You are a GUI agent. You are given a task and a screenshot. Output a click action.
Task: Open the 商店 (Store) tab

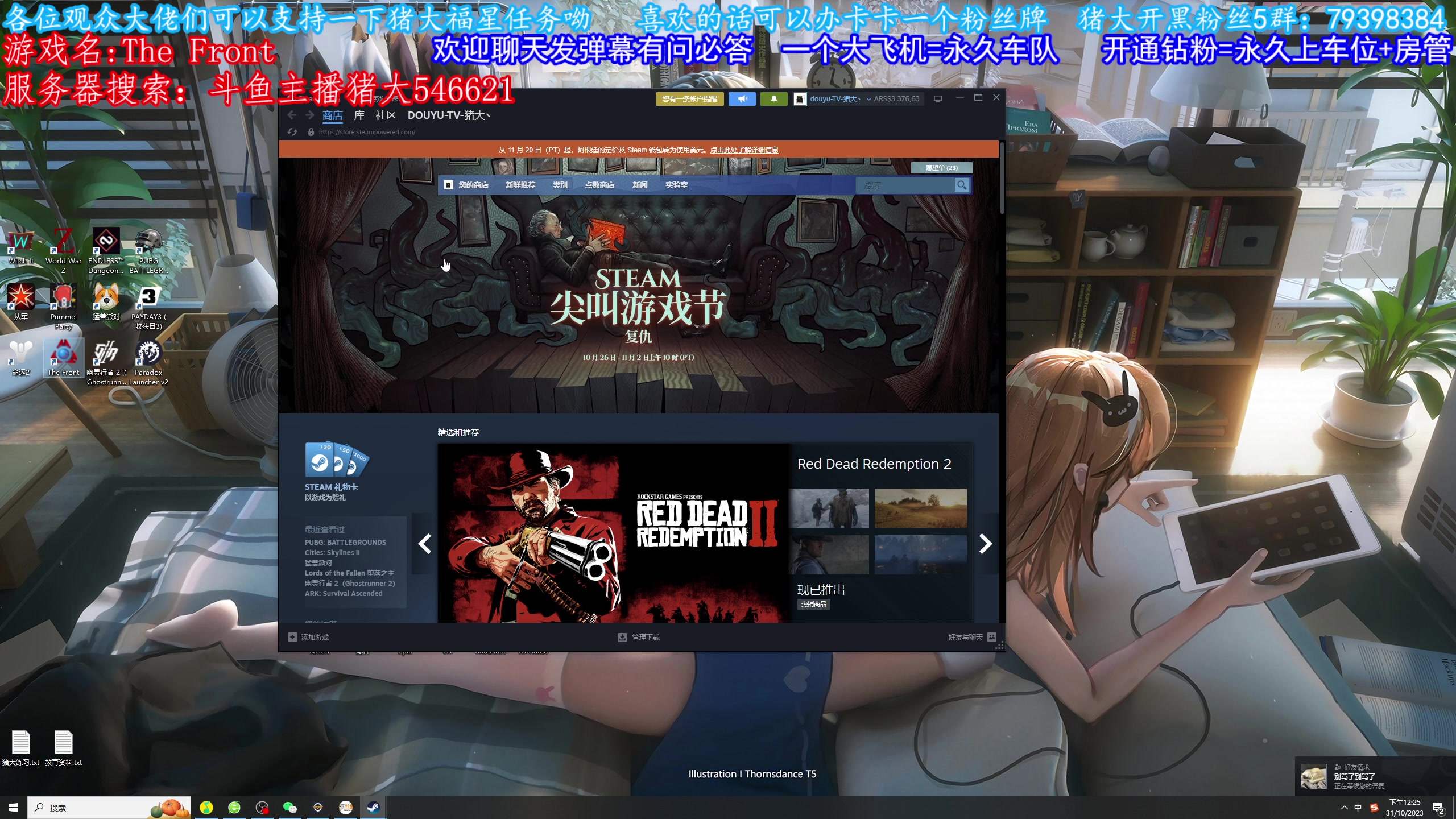pyautogui.click(x=332, y=116)
